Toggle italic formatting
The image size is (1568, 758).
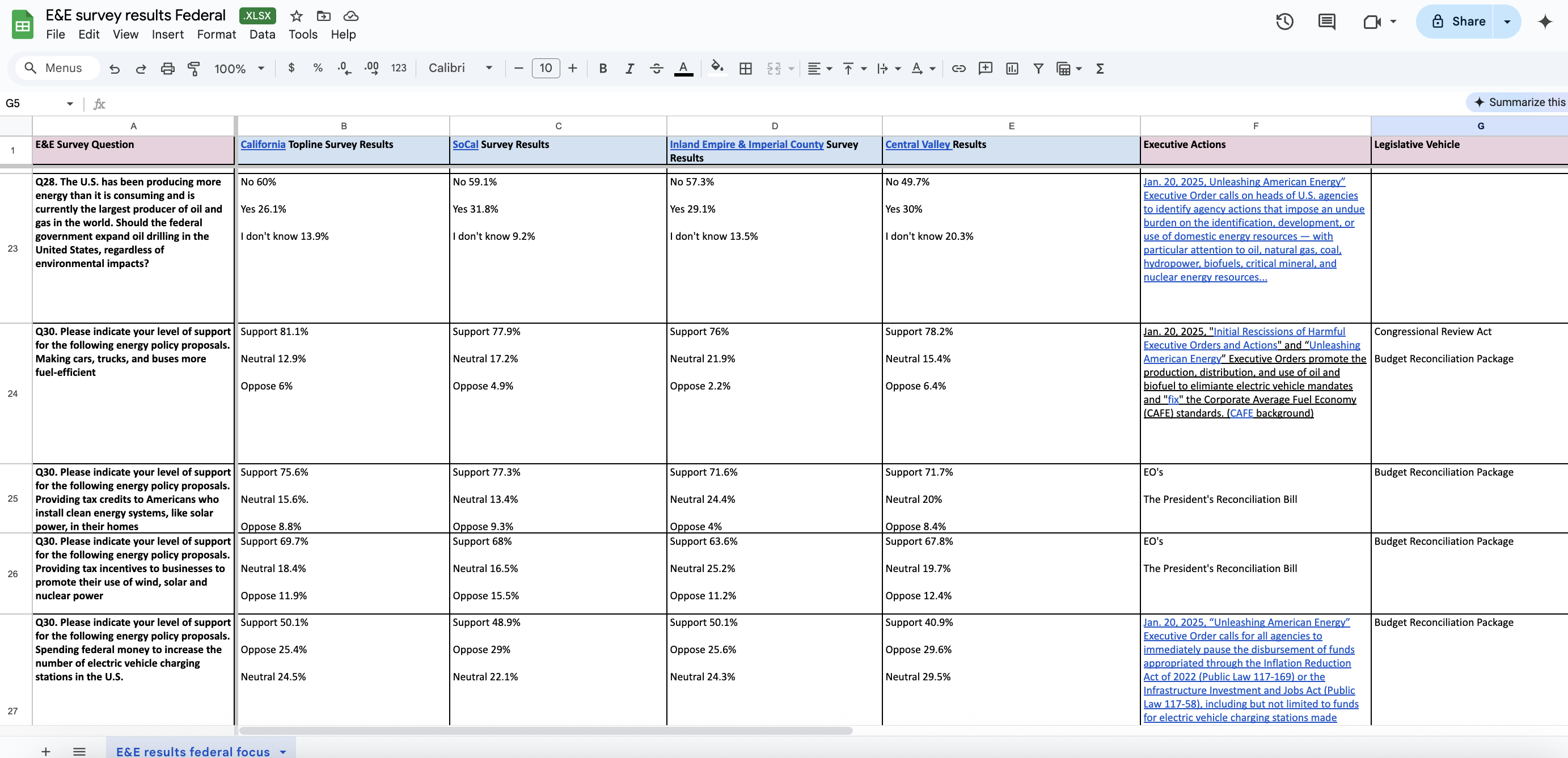629,69
